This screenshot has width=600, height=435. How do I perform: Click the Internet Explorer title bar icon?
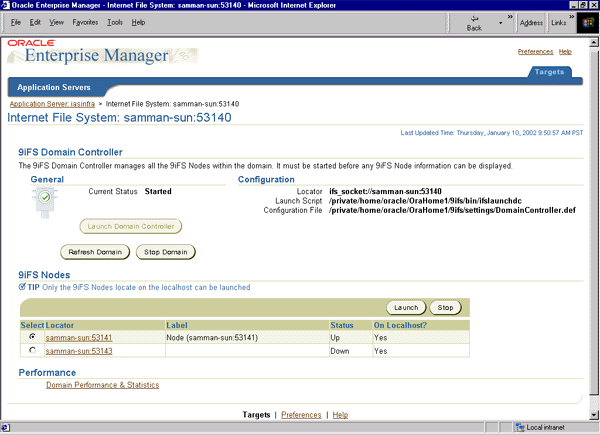tap(5, 5)
